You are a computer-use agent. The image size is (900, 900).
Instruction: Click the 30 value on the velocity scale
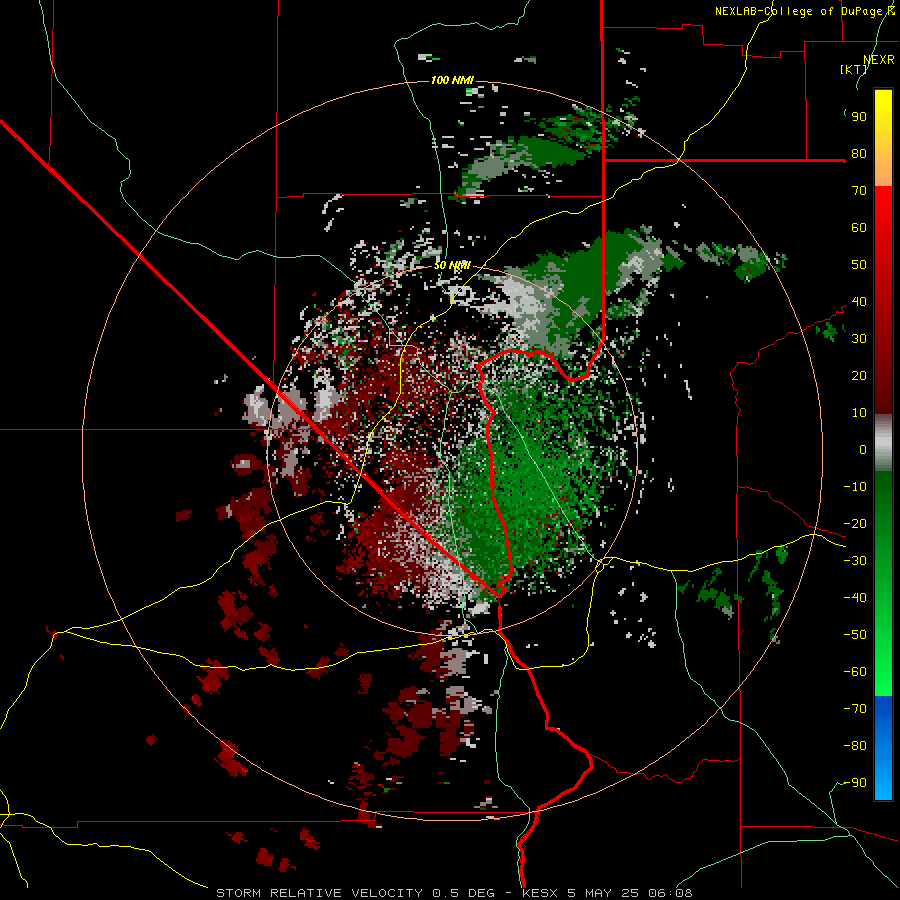click(859, 339)
